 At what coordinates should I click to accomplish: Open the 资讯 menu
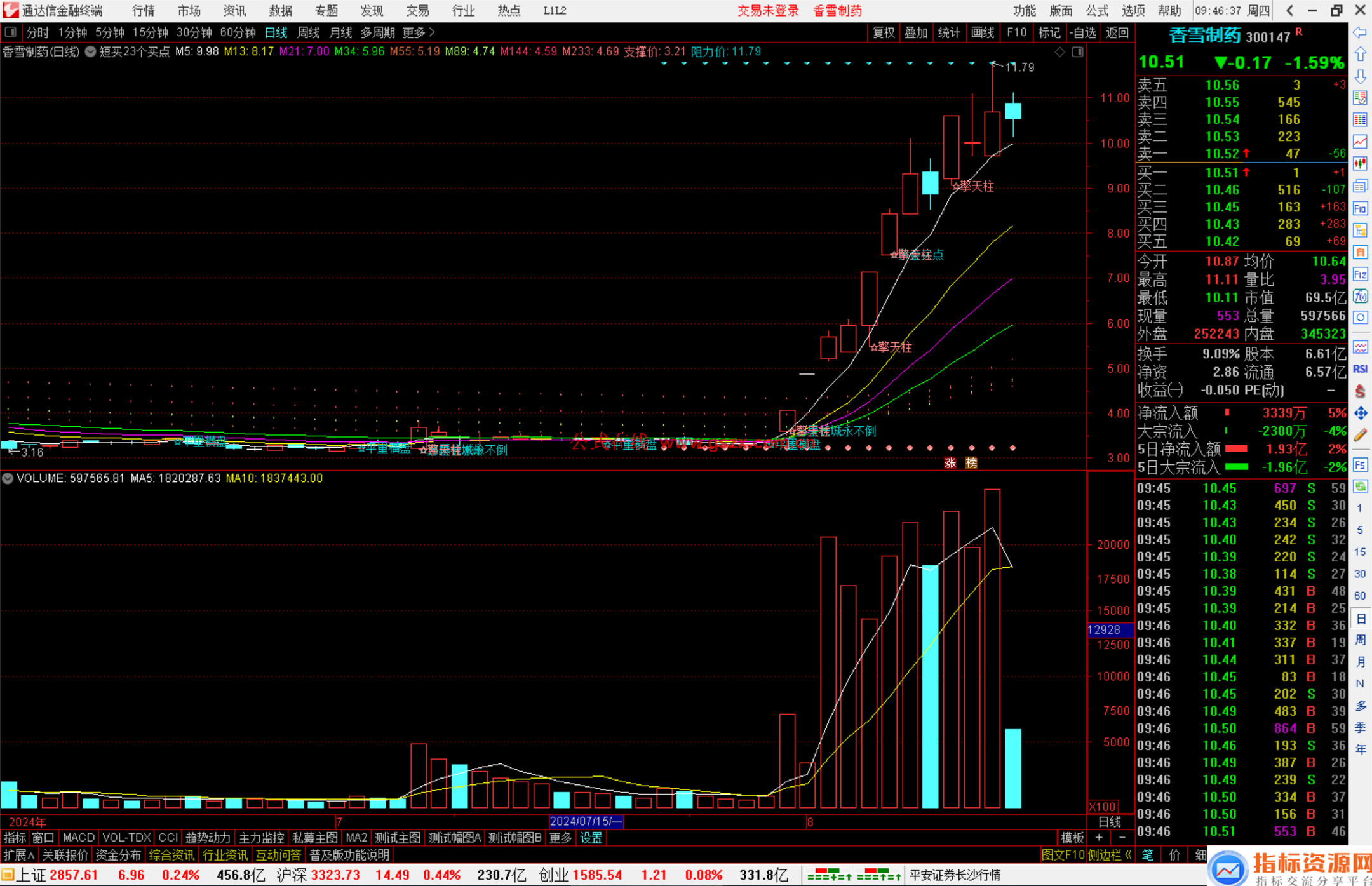(234, 10)
